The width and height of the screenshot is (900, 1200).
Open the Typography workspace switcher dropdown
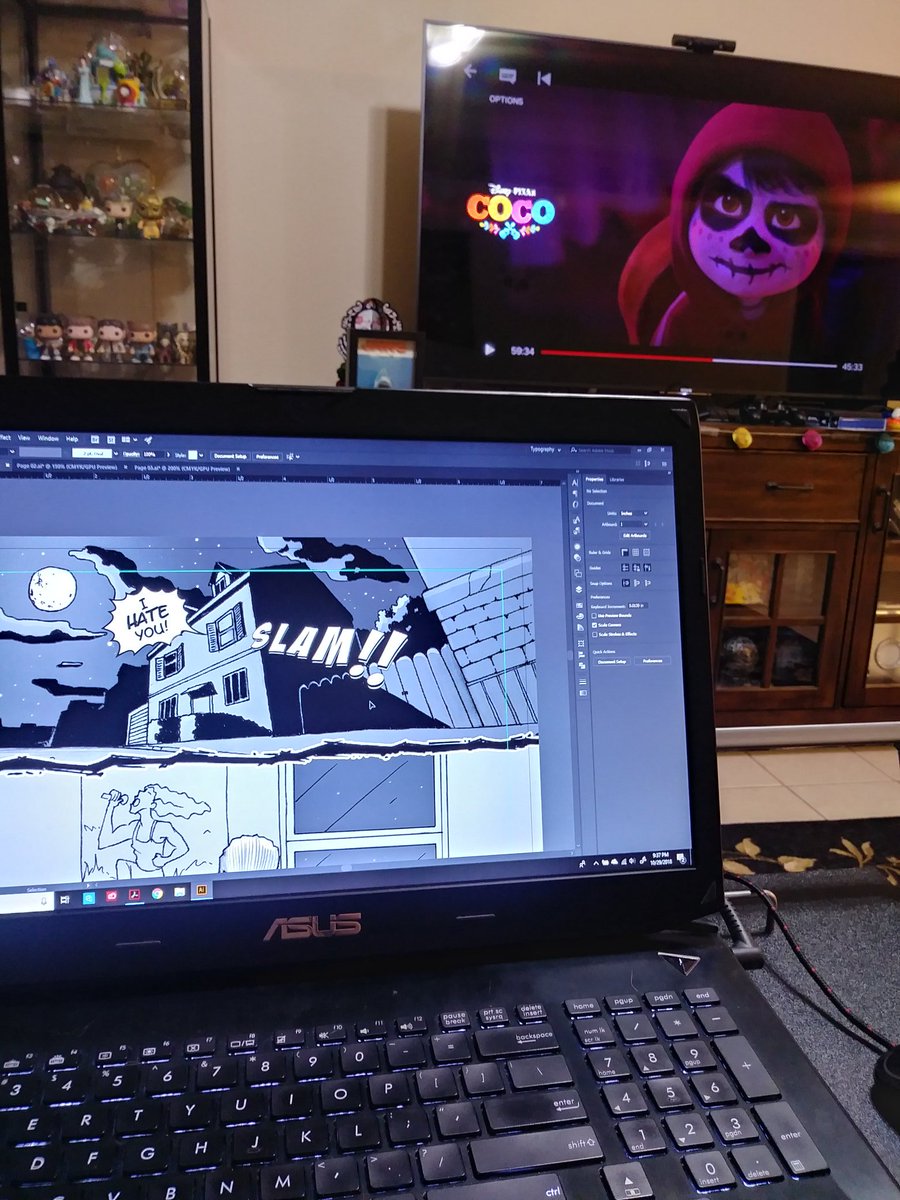click(x=546, y=450)
